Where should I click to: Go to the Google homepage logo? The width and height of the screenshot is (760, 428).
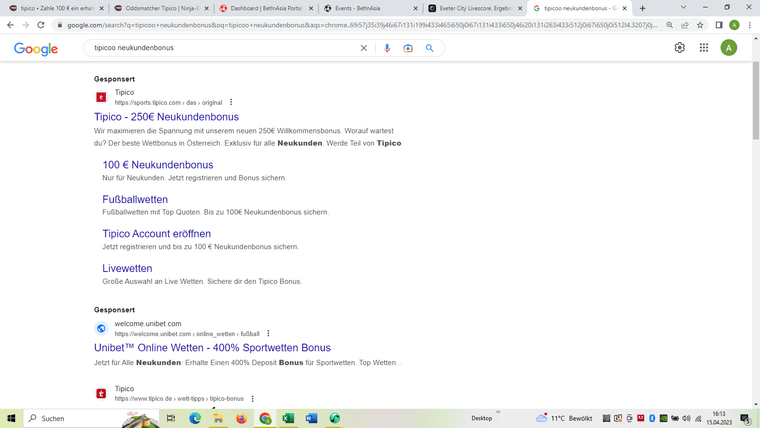(x=36, y=48)
